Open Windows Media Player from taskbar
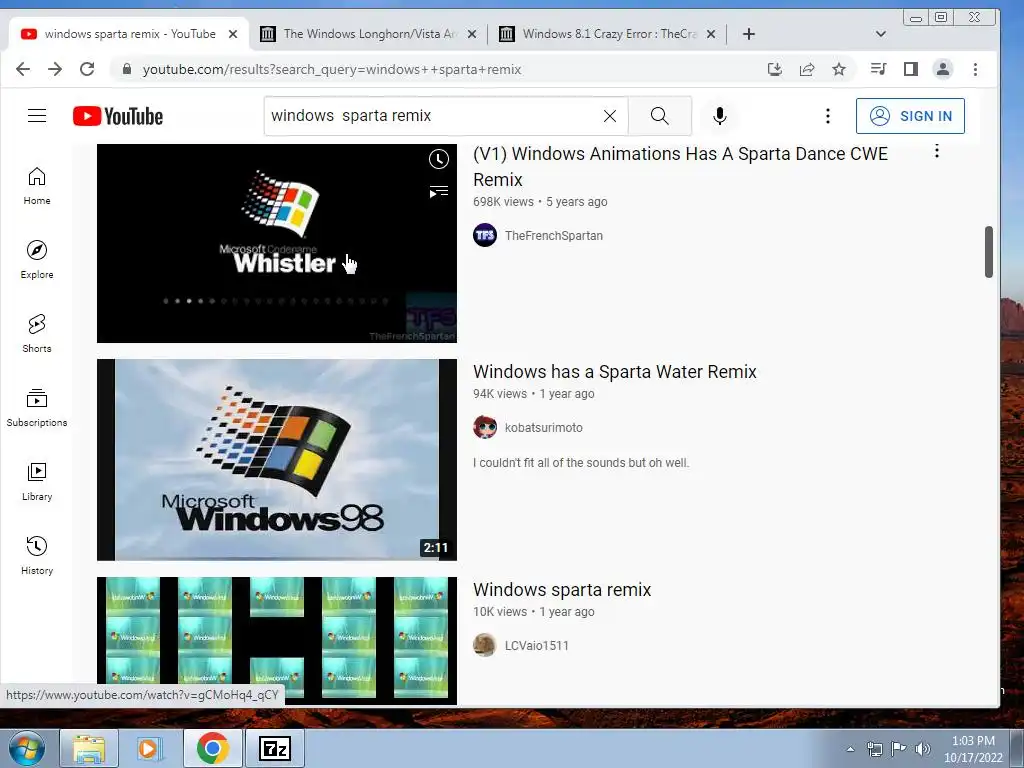This screenshot has height=768, width=1024. (x=150, y=748)
